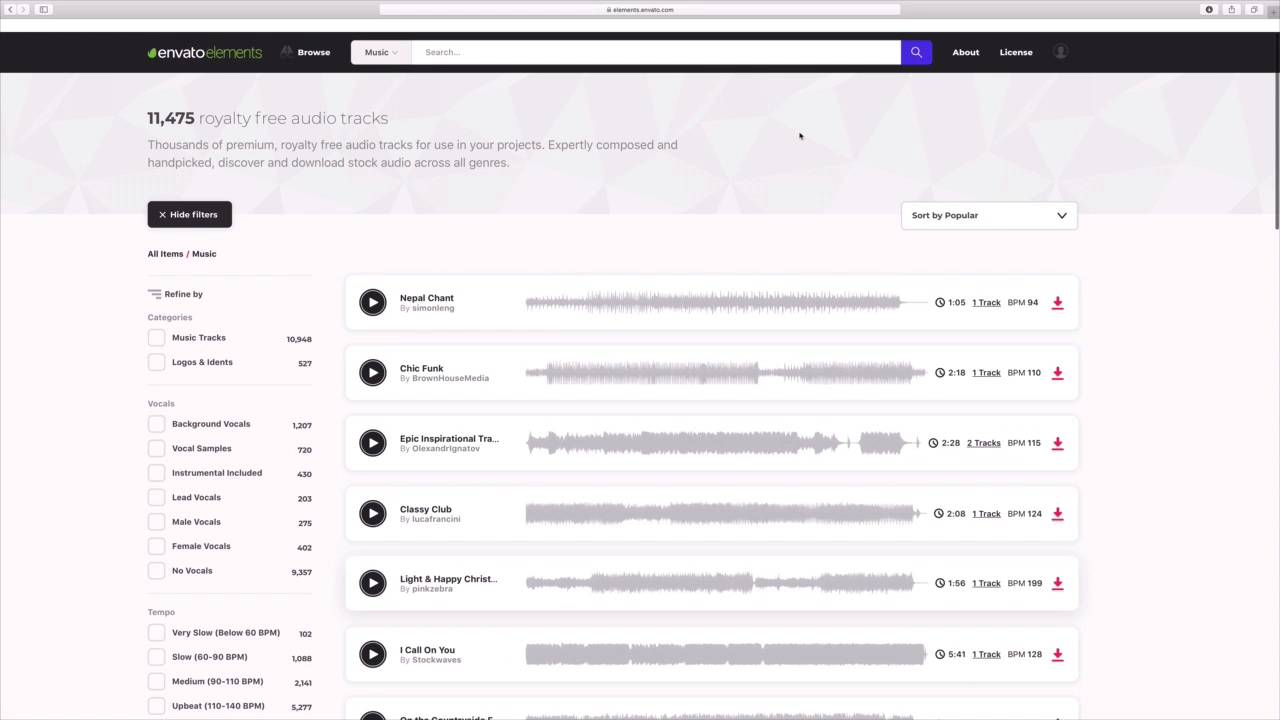Open the License page

[x=1016, y=52]
